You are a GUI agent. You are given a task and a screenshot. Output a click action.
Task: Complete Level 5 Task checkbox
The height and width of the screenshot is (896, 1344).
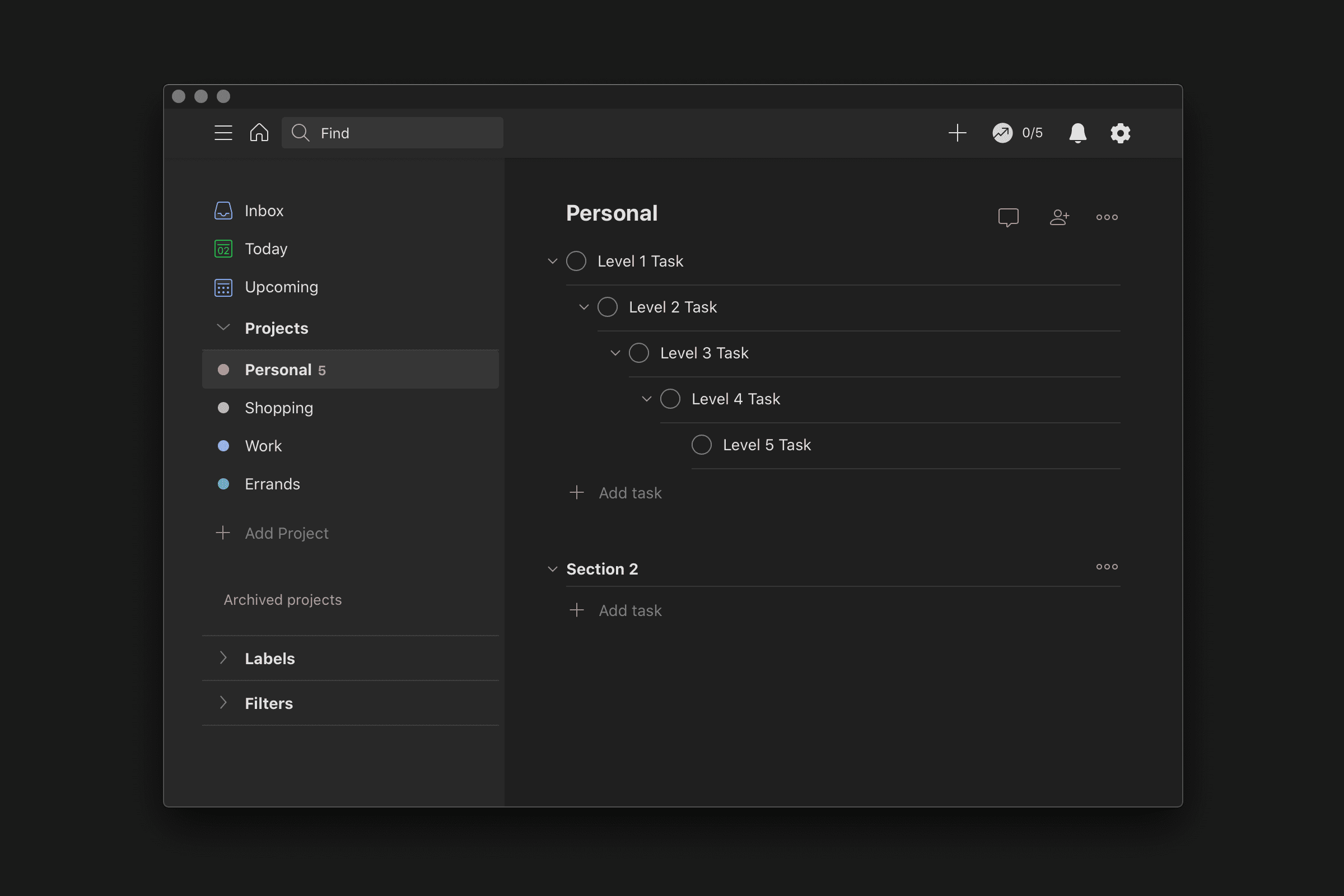[x=702, y=445]
